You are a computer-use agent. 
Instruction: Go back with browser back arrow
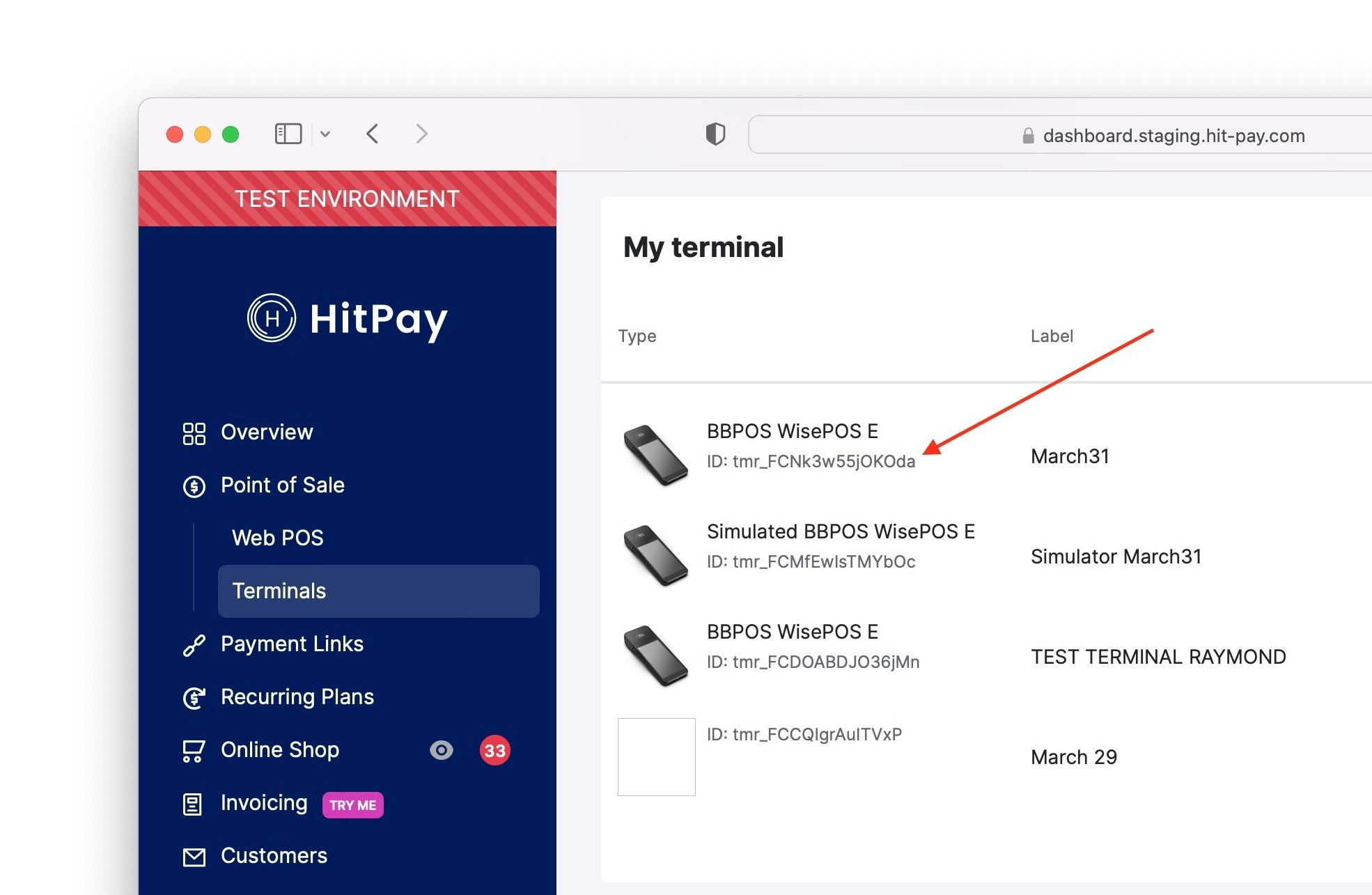[x=372, y=134]
